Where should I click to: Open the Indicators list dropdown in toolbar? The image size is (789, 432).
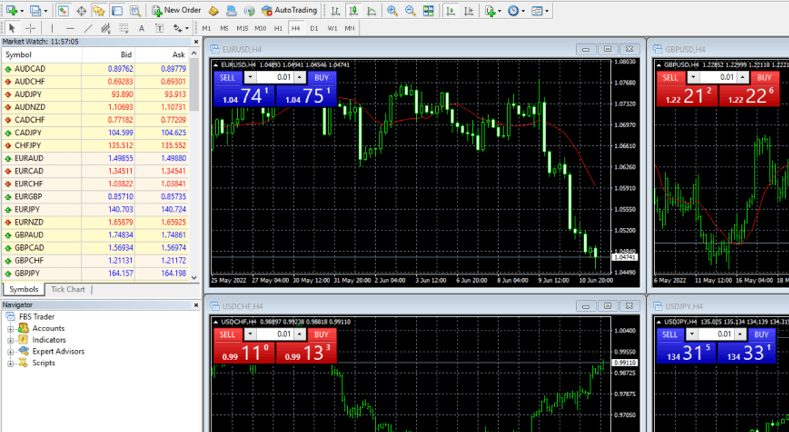tap(493, 10)
